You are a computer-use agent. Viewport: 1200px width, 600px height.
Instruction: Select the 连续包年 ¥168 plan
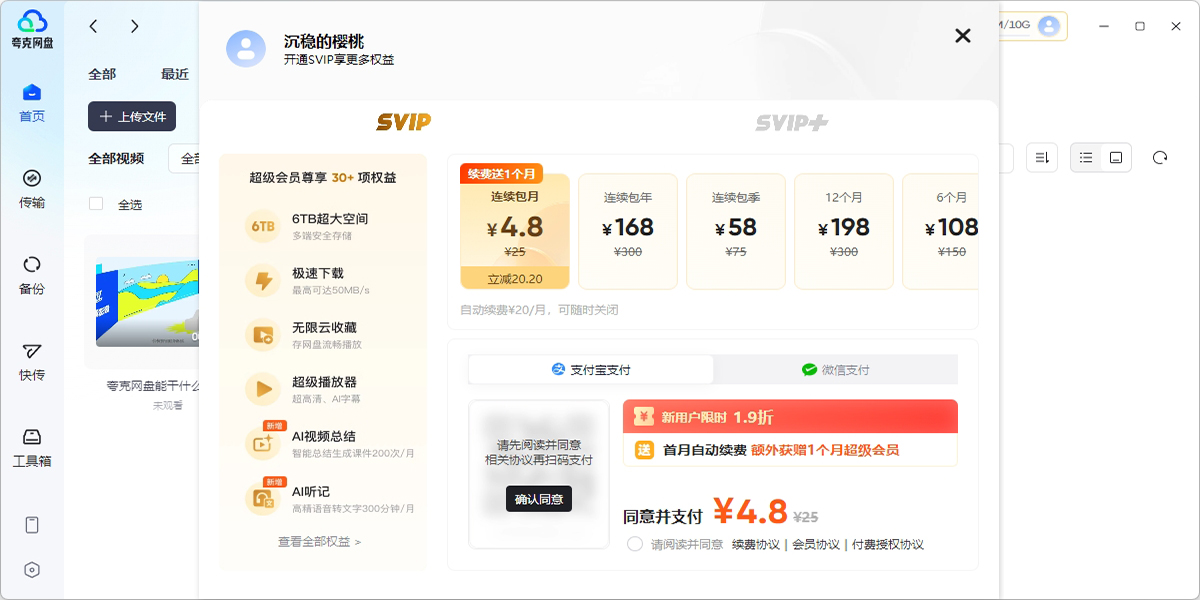click(x=628, y=232)
